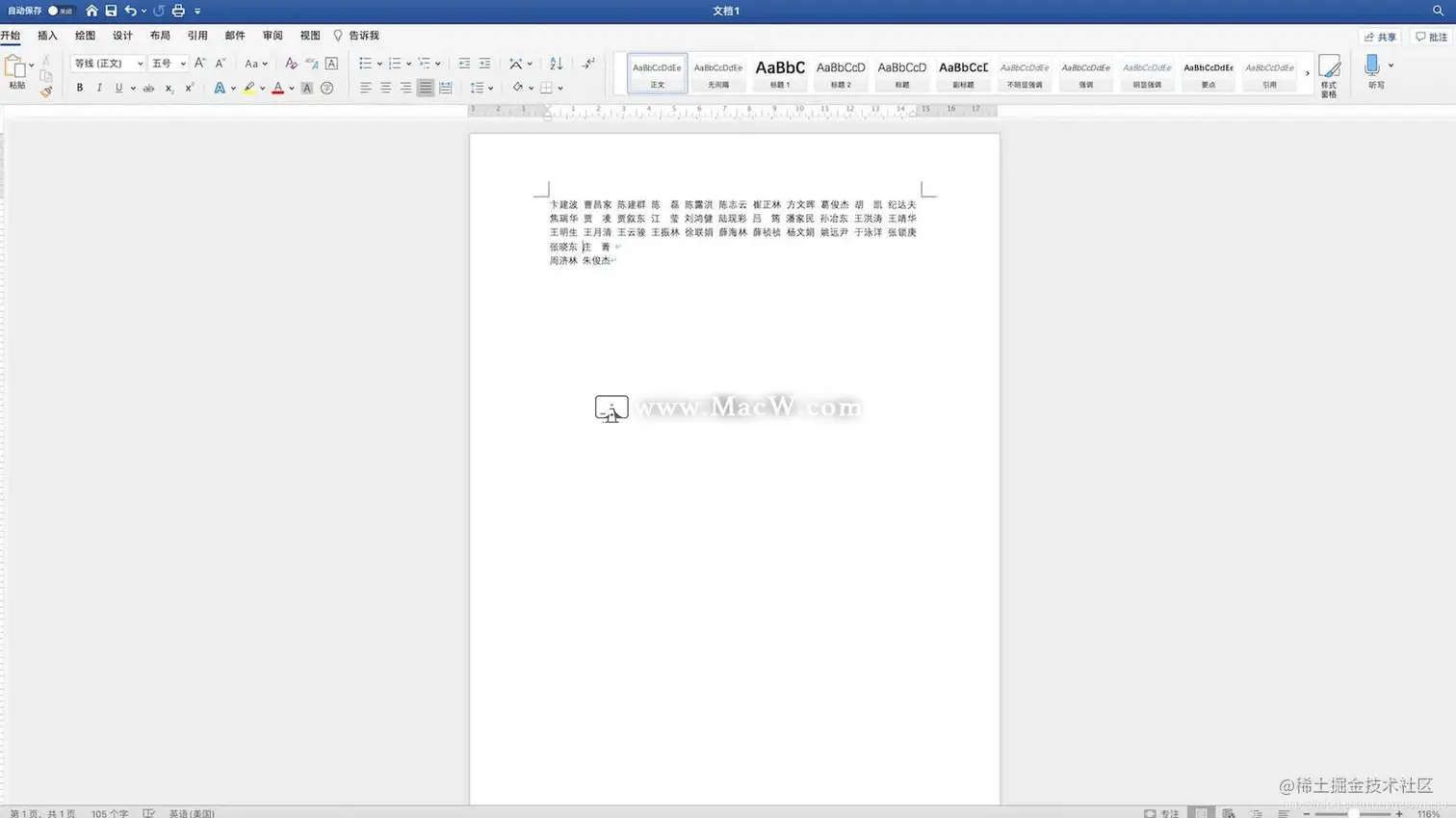This screenshot has height=818, width=1456.
Task: Click the format painter brush icon
Action: point(45,92)
